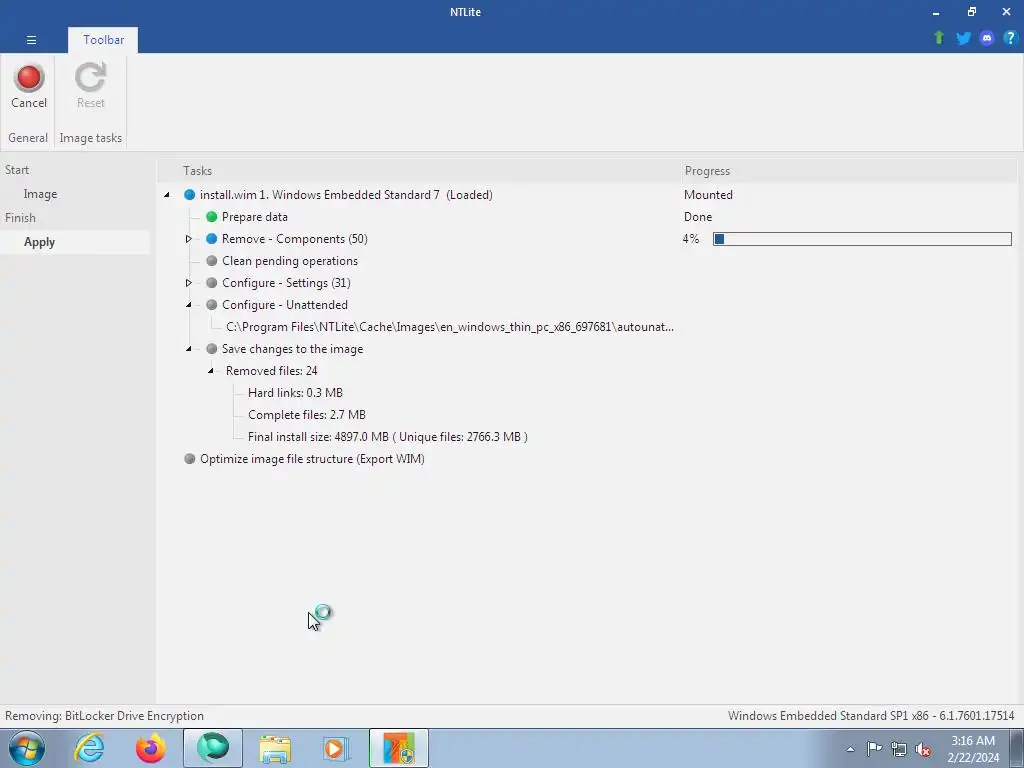Collapse the Configure - Unattended node

coord(189,305)
